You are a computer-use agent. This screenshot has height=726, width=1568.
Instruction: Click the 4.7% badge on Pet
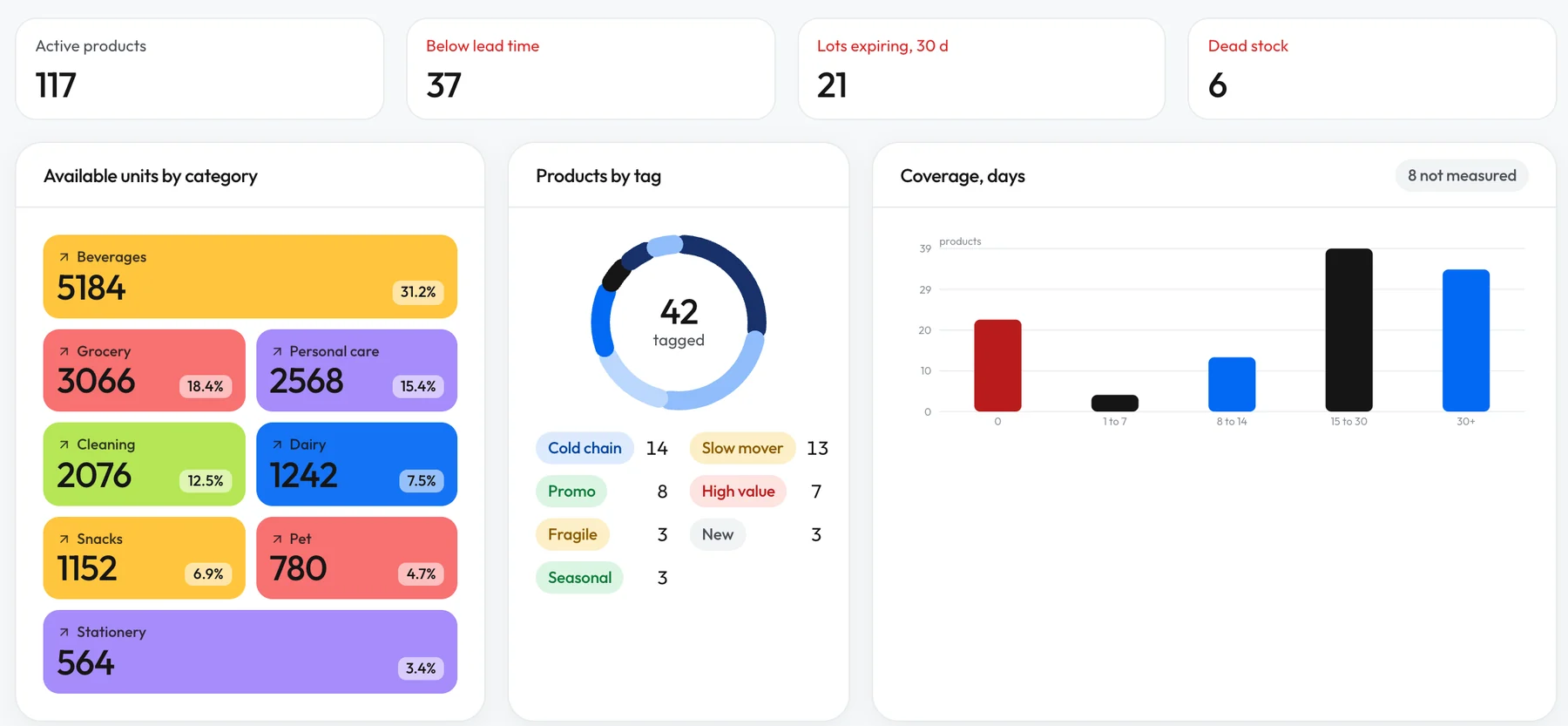click(422, 573)
